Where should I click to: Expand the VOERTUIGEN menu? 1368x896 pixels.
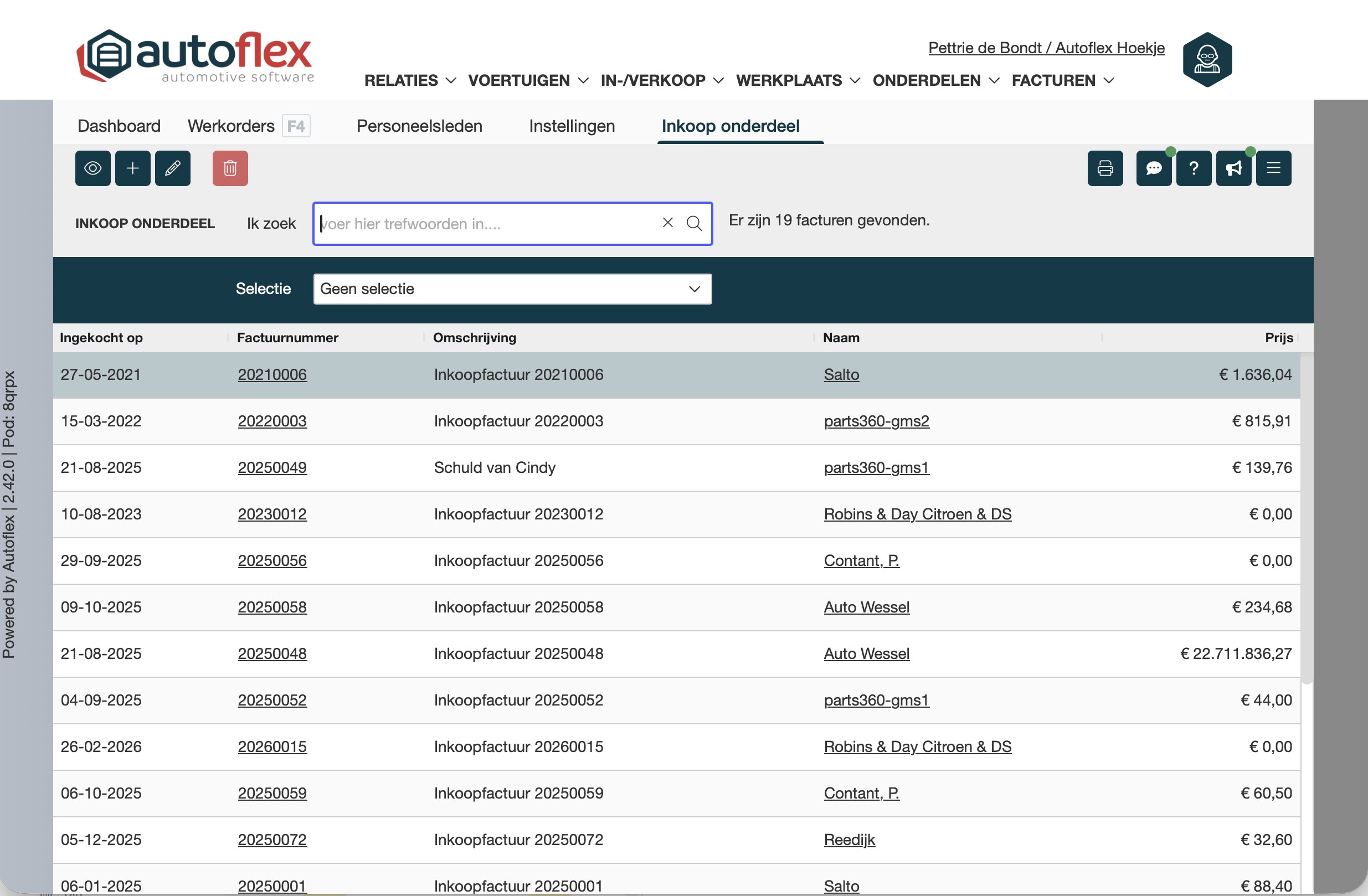click(x=528, y=80)
